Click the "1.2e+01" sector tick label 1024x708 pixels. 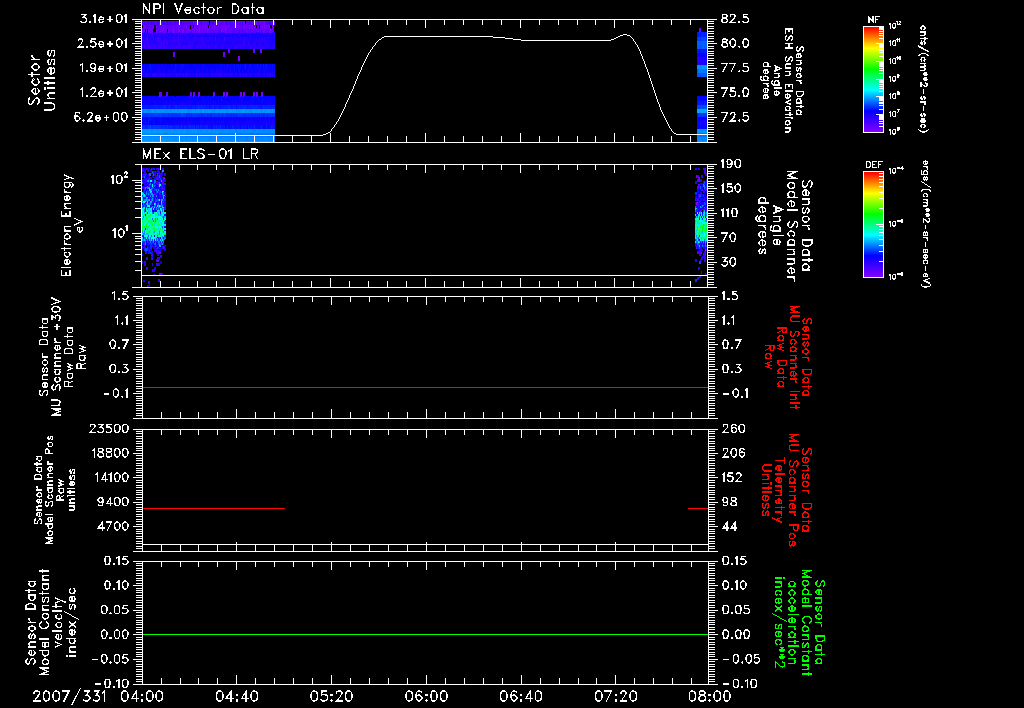pyautogui.click(x=103, y=93)
